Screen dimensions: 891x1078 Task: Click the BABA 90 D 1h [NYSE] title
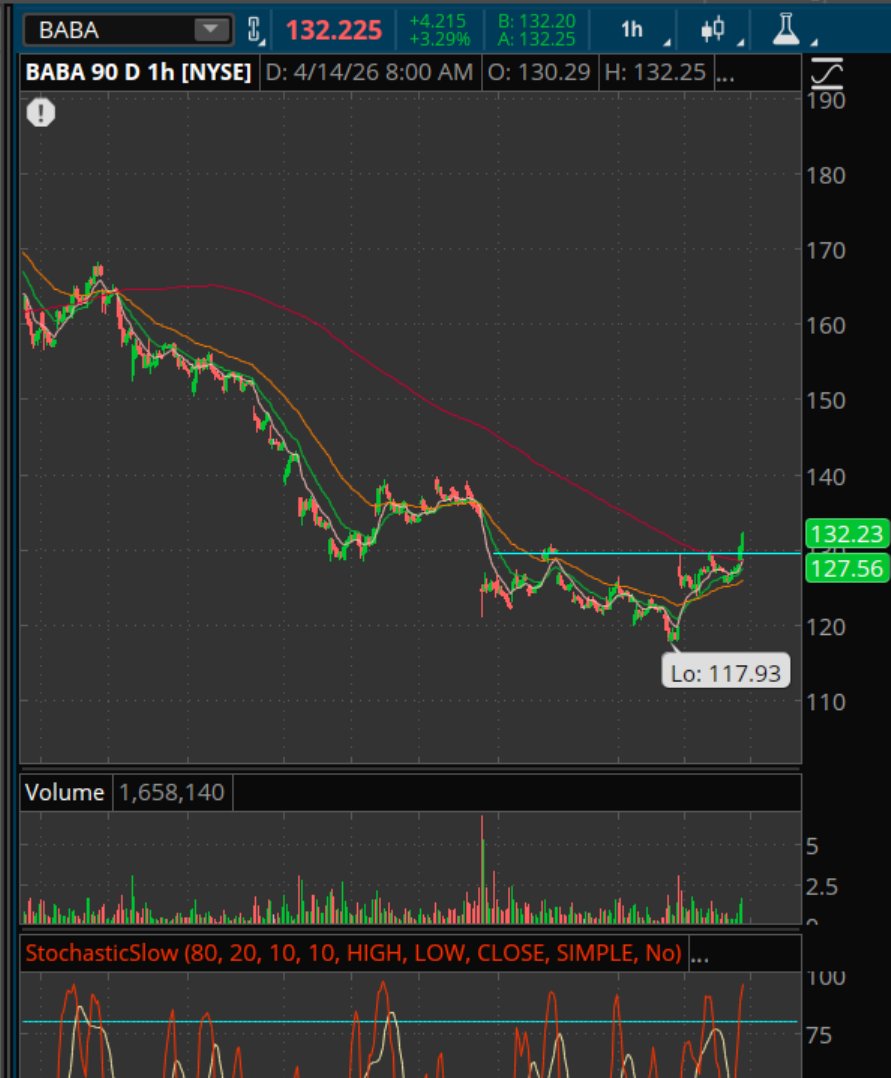point(138,72)
